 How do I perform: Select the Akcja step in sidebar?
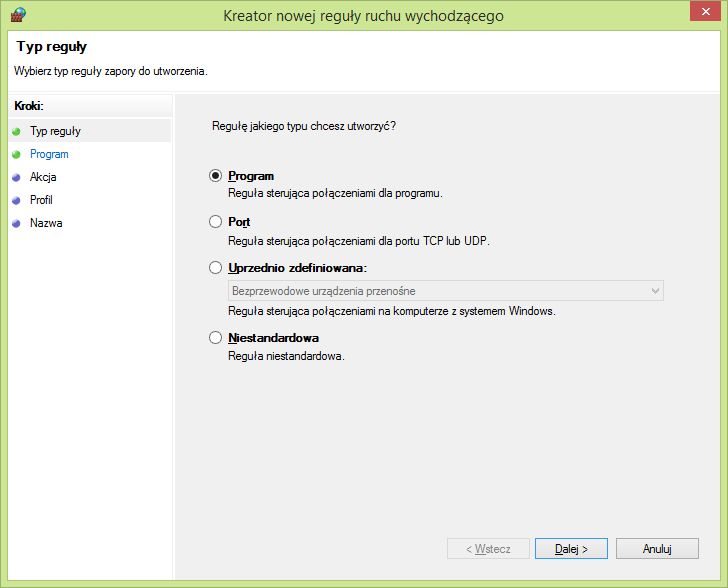point(43,176)
